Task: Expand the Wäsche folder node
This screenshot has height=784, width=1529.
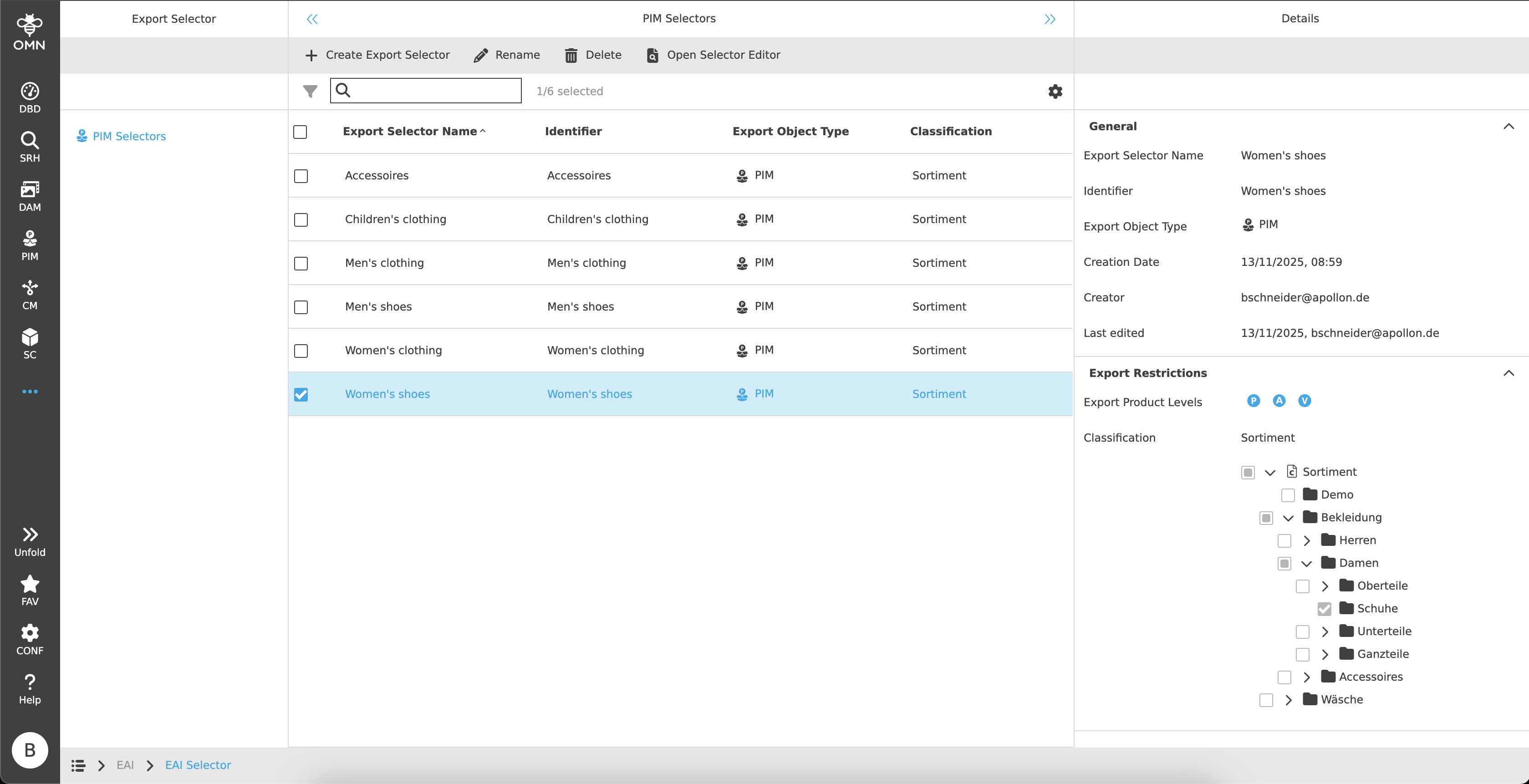Action: coord(1288,700)
